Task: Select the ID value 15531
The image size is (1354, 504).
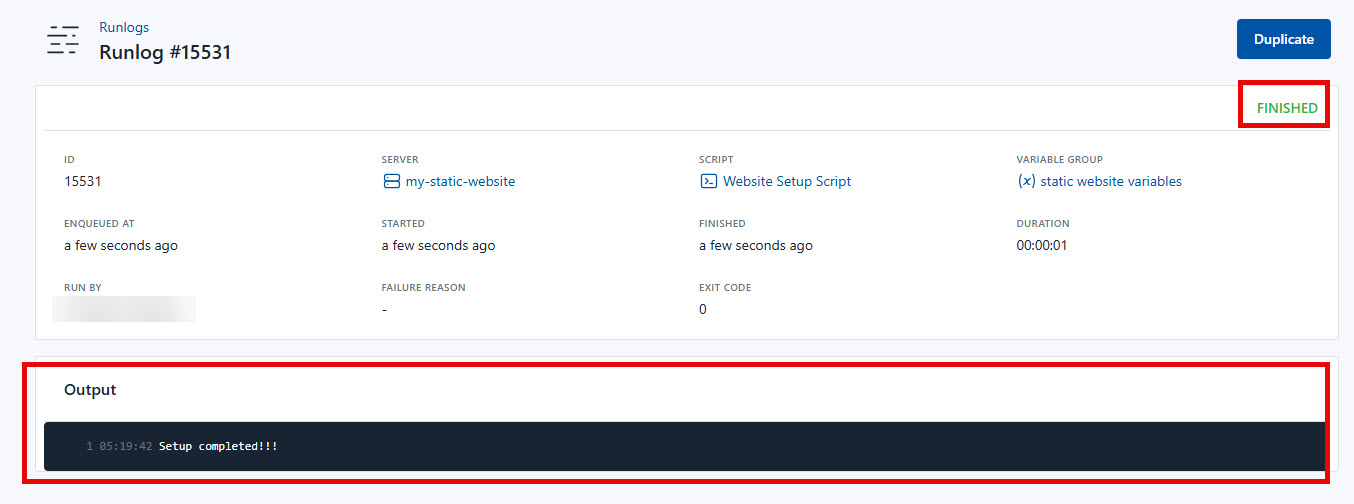Action: click(x=83, y=181)
